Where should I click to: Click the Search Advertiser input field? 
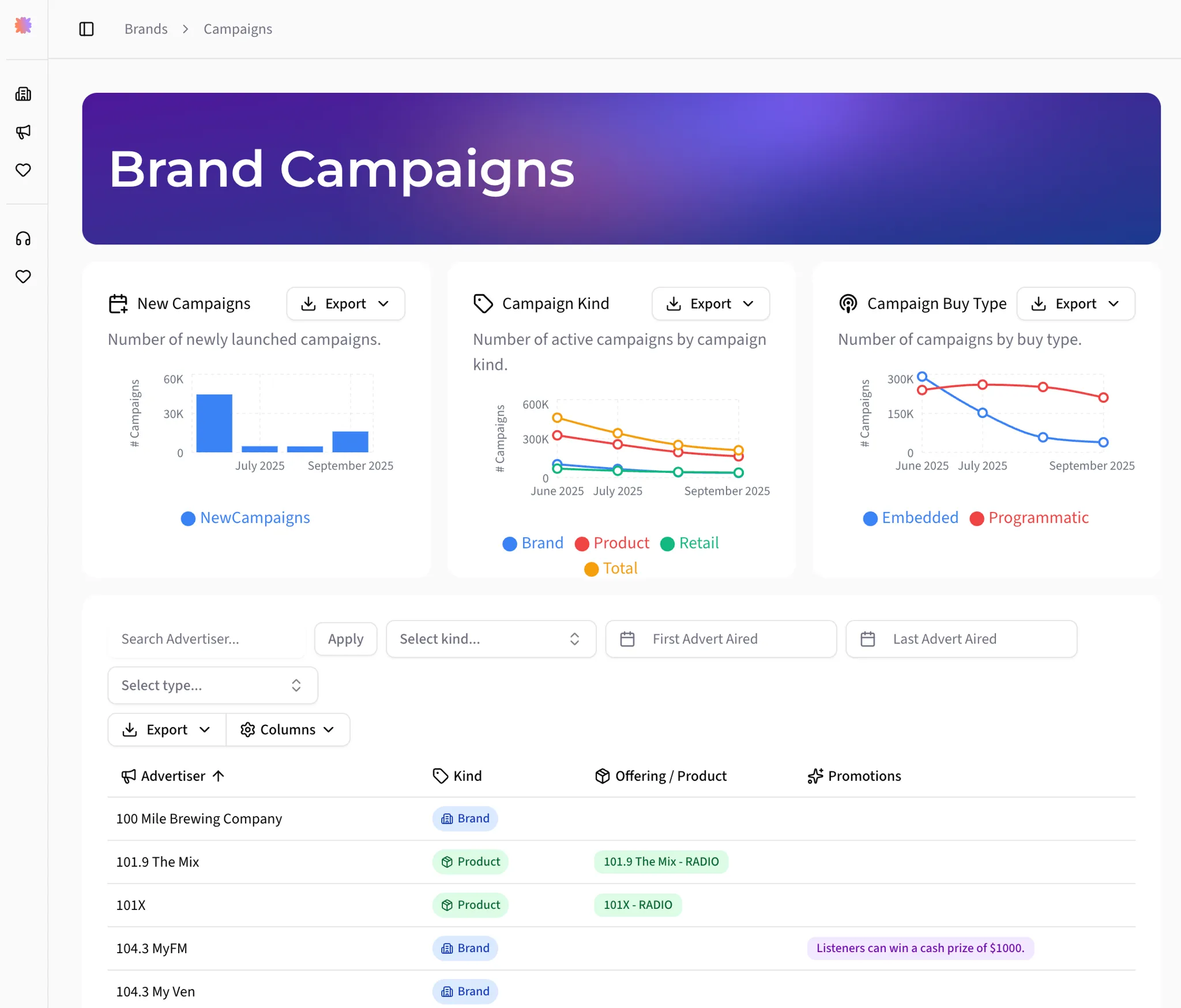pyautogui.click(x=206, y=639)
